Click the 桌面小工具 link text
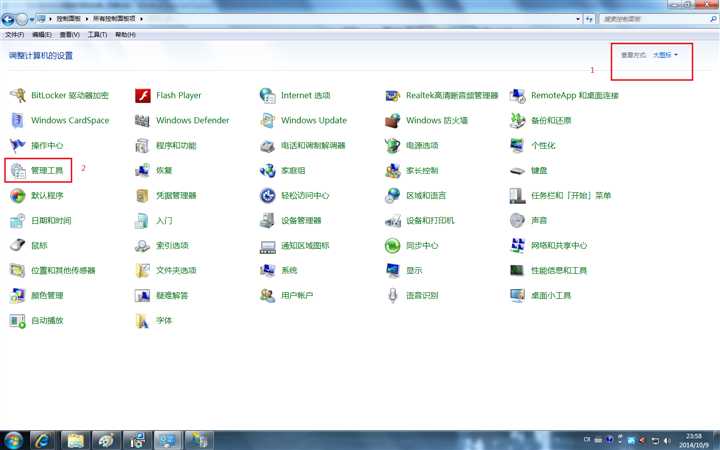This screenshot has height=450, width=720. tap(551, 295)
